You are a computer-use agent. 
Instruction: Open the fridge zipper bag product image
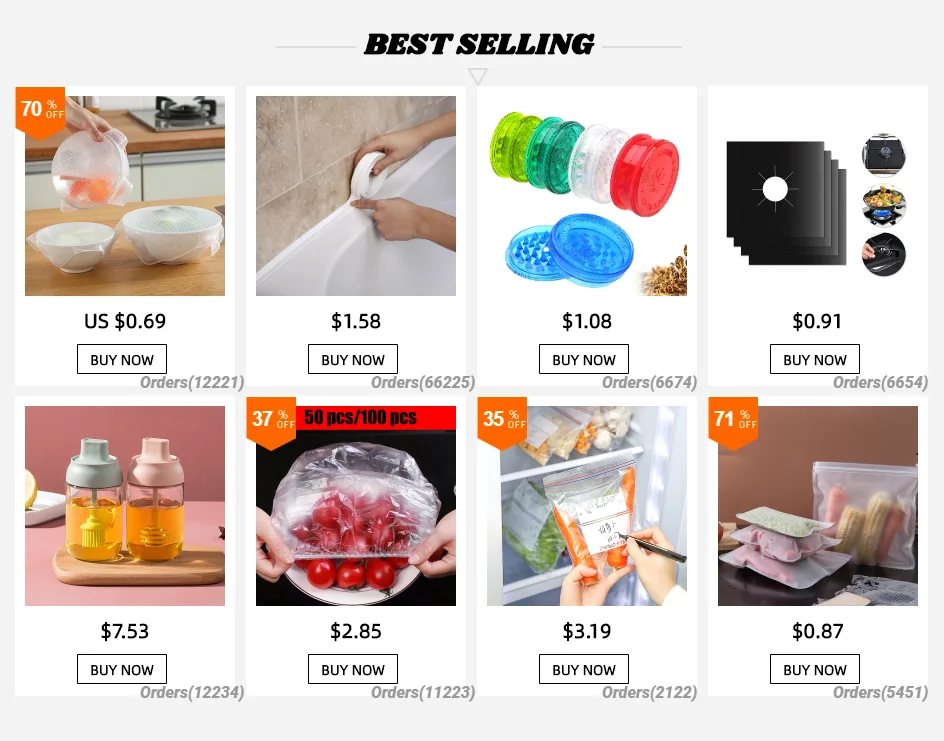(587, 506)
